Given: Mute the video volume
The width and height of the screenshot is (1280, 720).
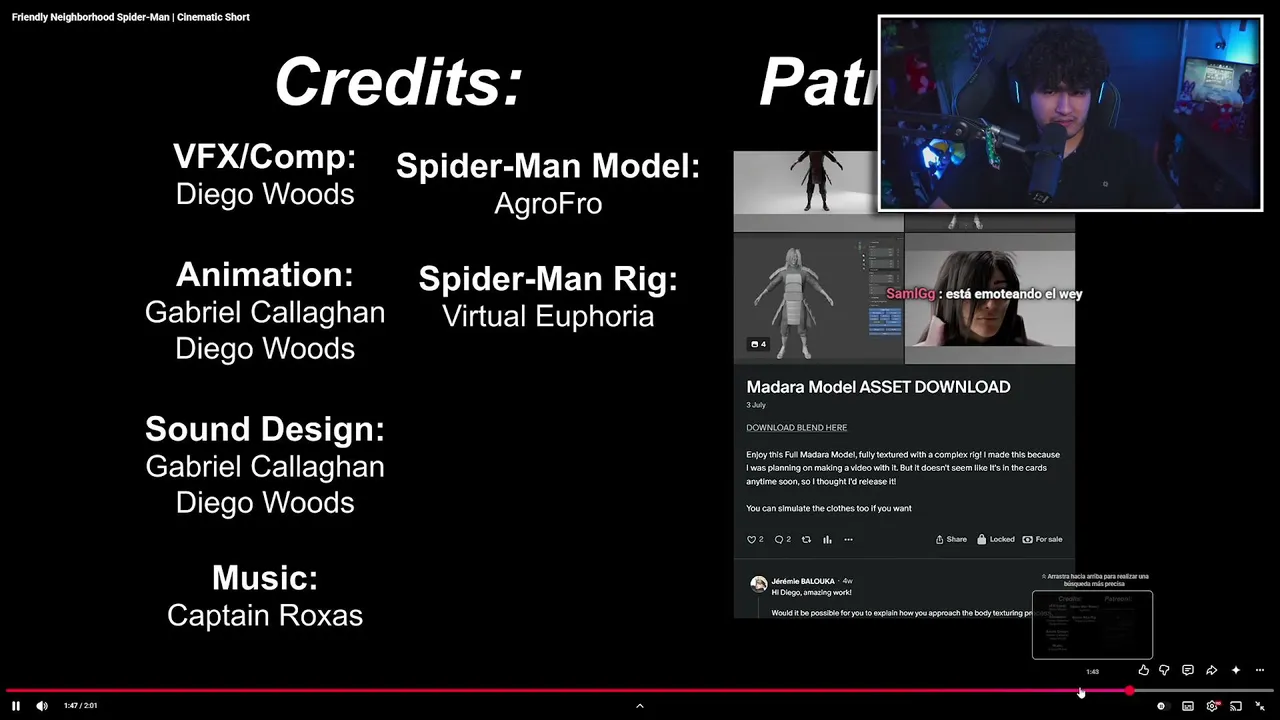Looking at the screenshot, I should pyautogui.click(x=42, y=706).
